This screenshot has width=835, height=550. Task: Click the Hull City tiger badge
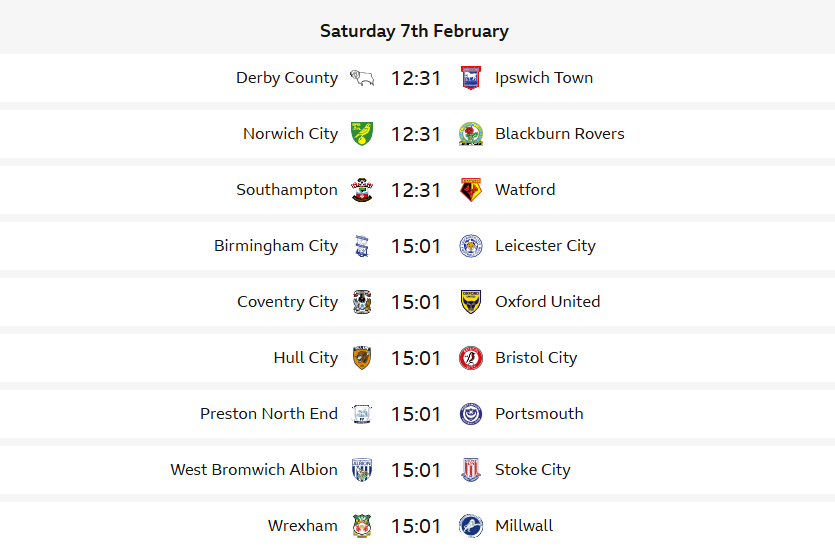pos(362,358)
